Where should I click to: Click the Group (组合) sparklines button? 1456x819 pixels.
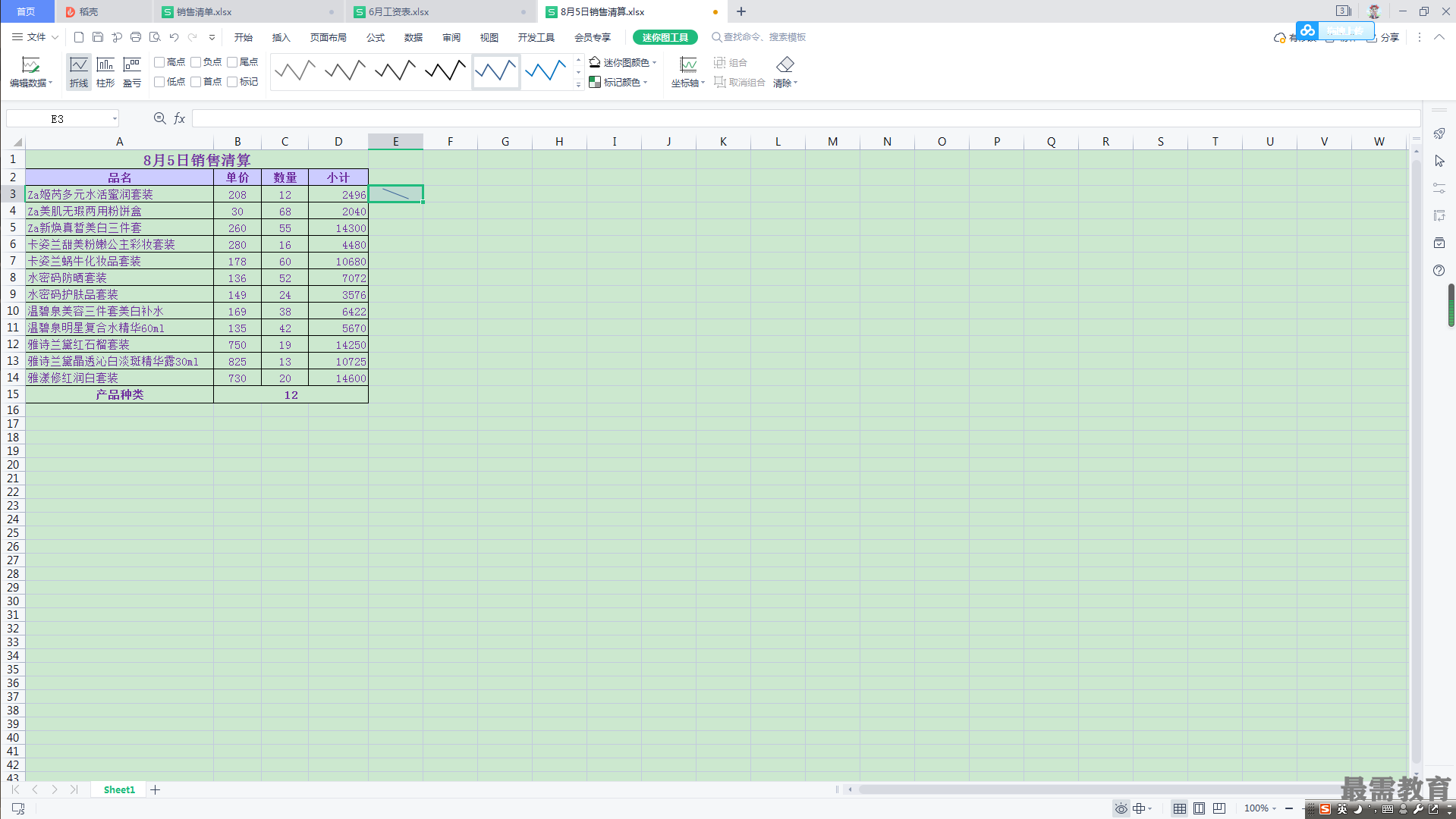coord(731,62)
